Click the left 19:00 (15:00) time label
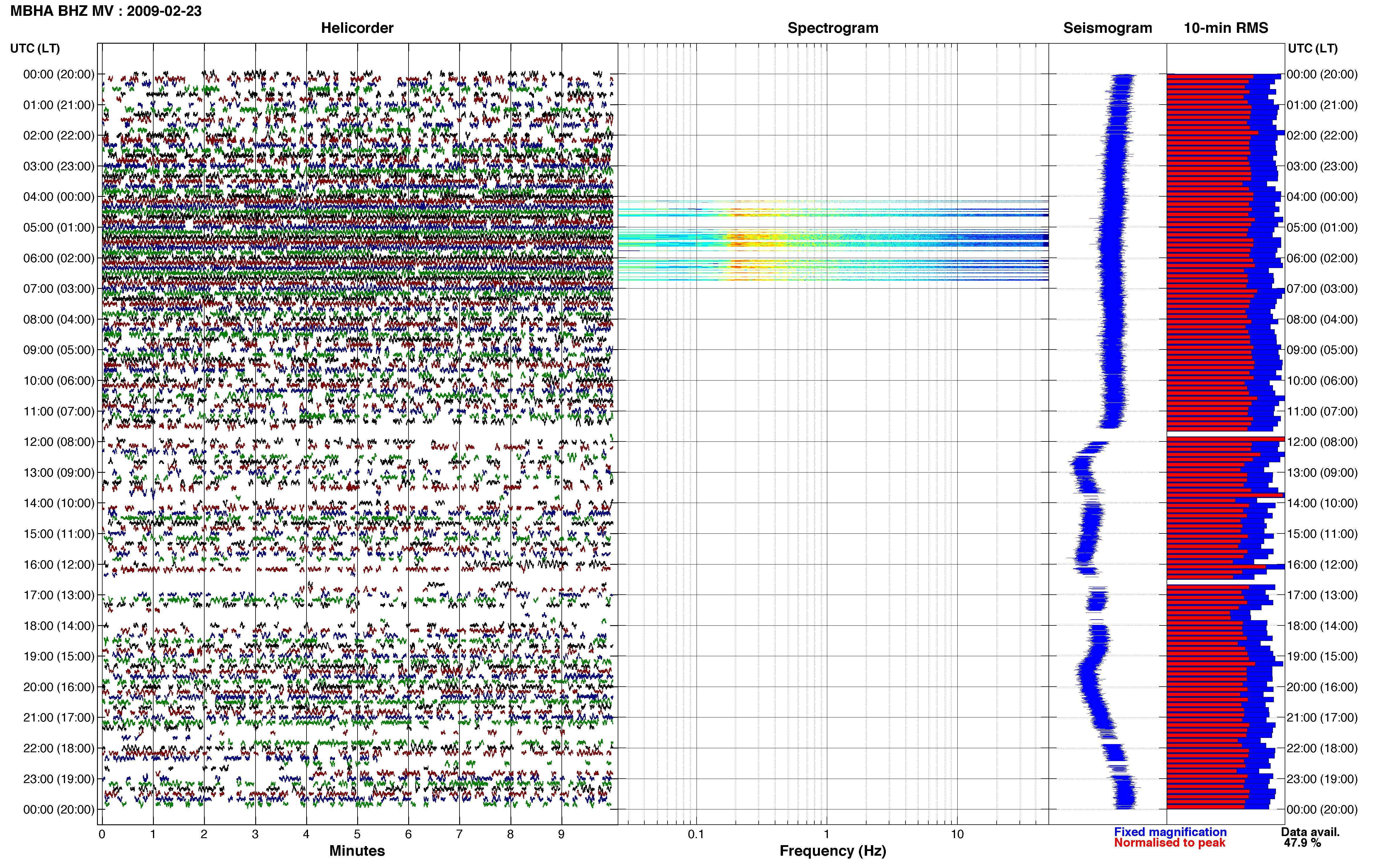The height and width of the screenshot is (868, 1389). pos(59,656)
